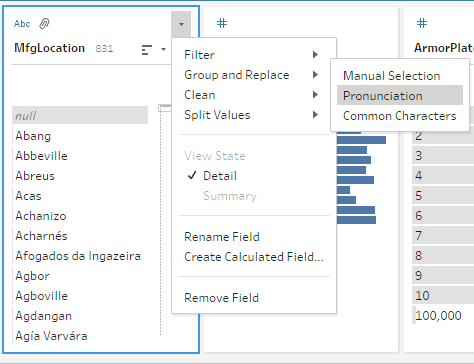Select the Abbeville value
474x364 pixels.
coord(80,156)
